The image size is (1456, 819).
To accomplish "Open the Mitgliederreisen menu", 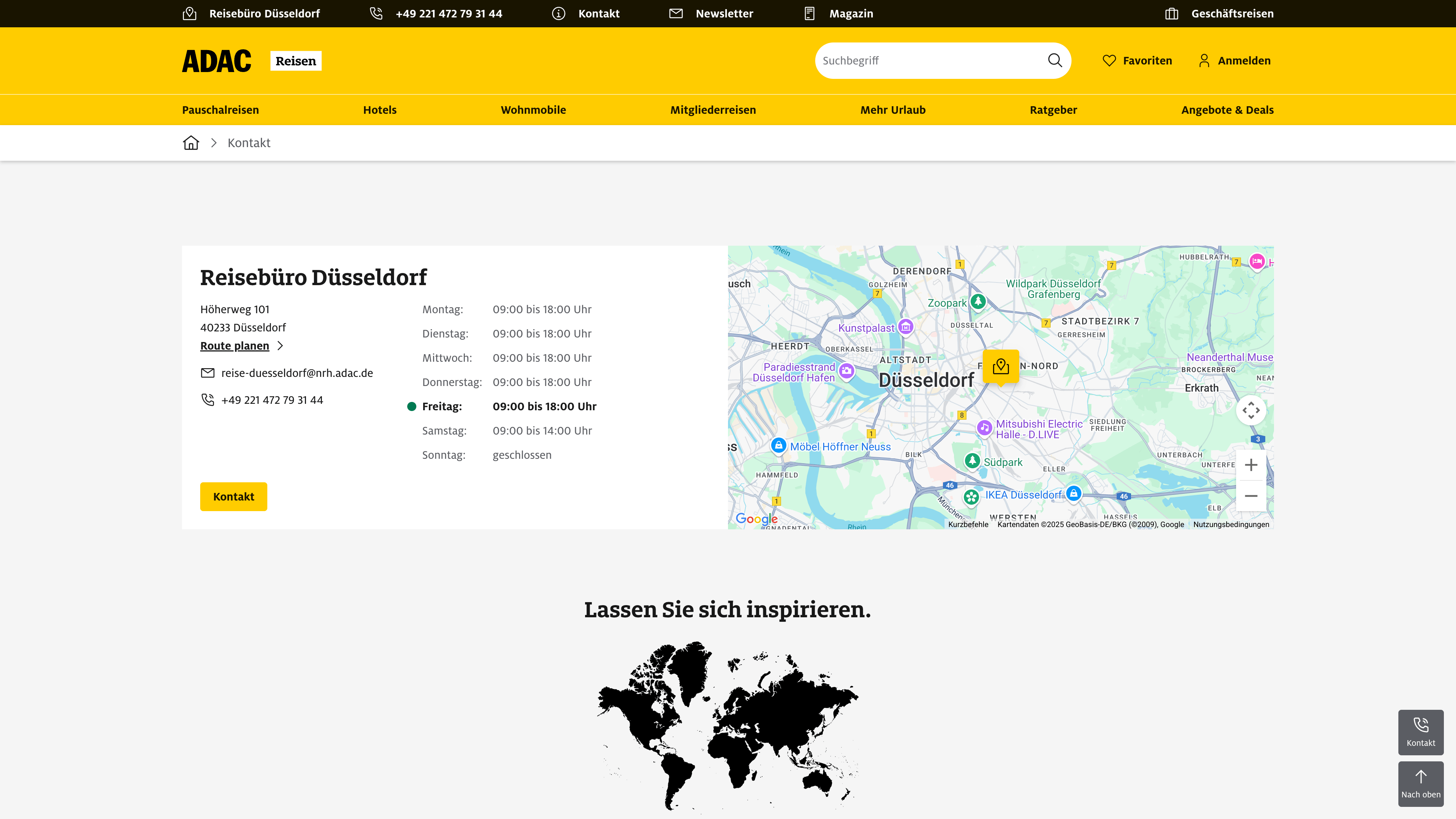I will [713, 110].
